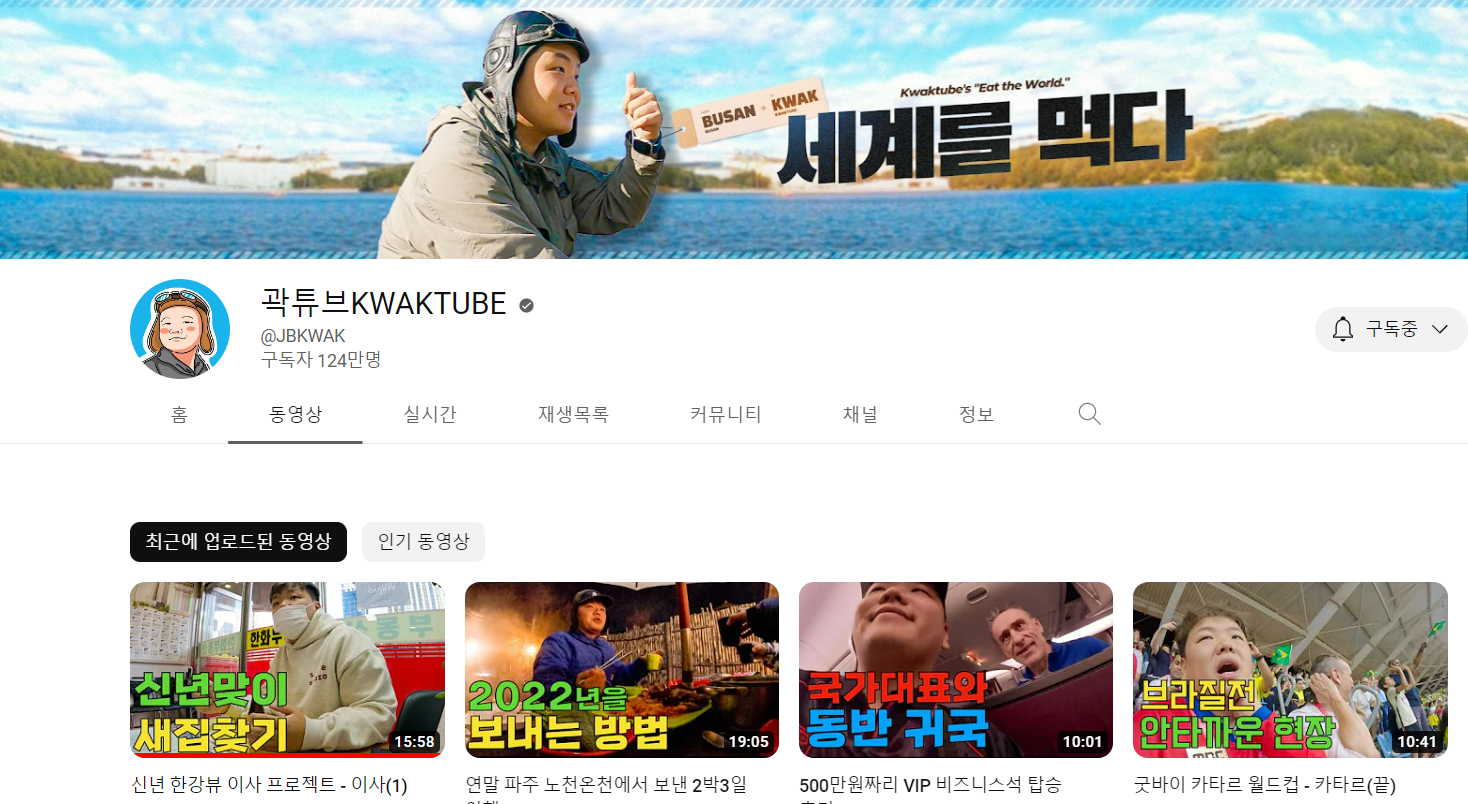
Task: Open the 커뮤니티 tab
Action: point(726,414)
